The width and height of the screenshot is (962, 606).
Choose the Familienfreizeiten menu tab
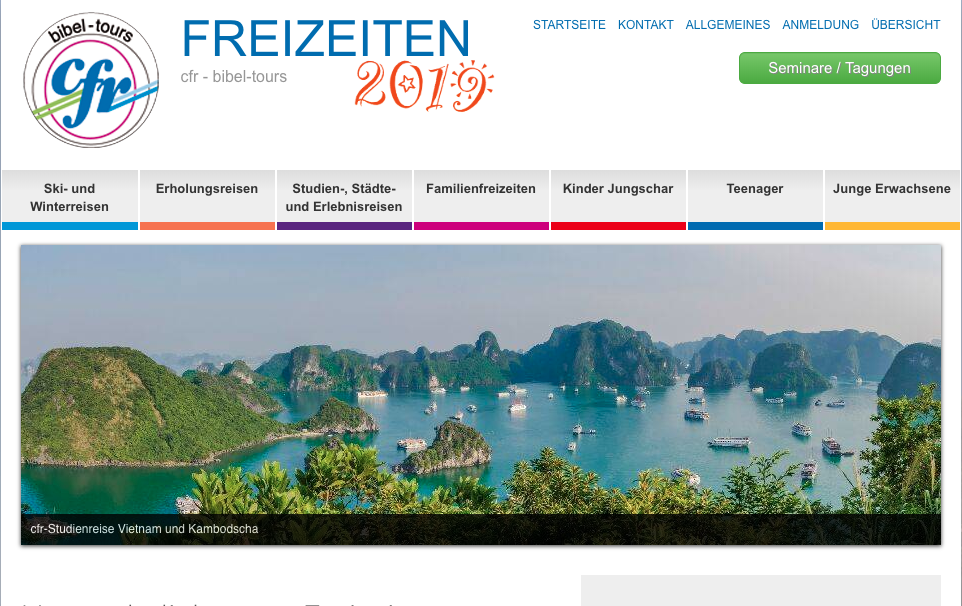coord(481,199)
